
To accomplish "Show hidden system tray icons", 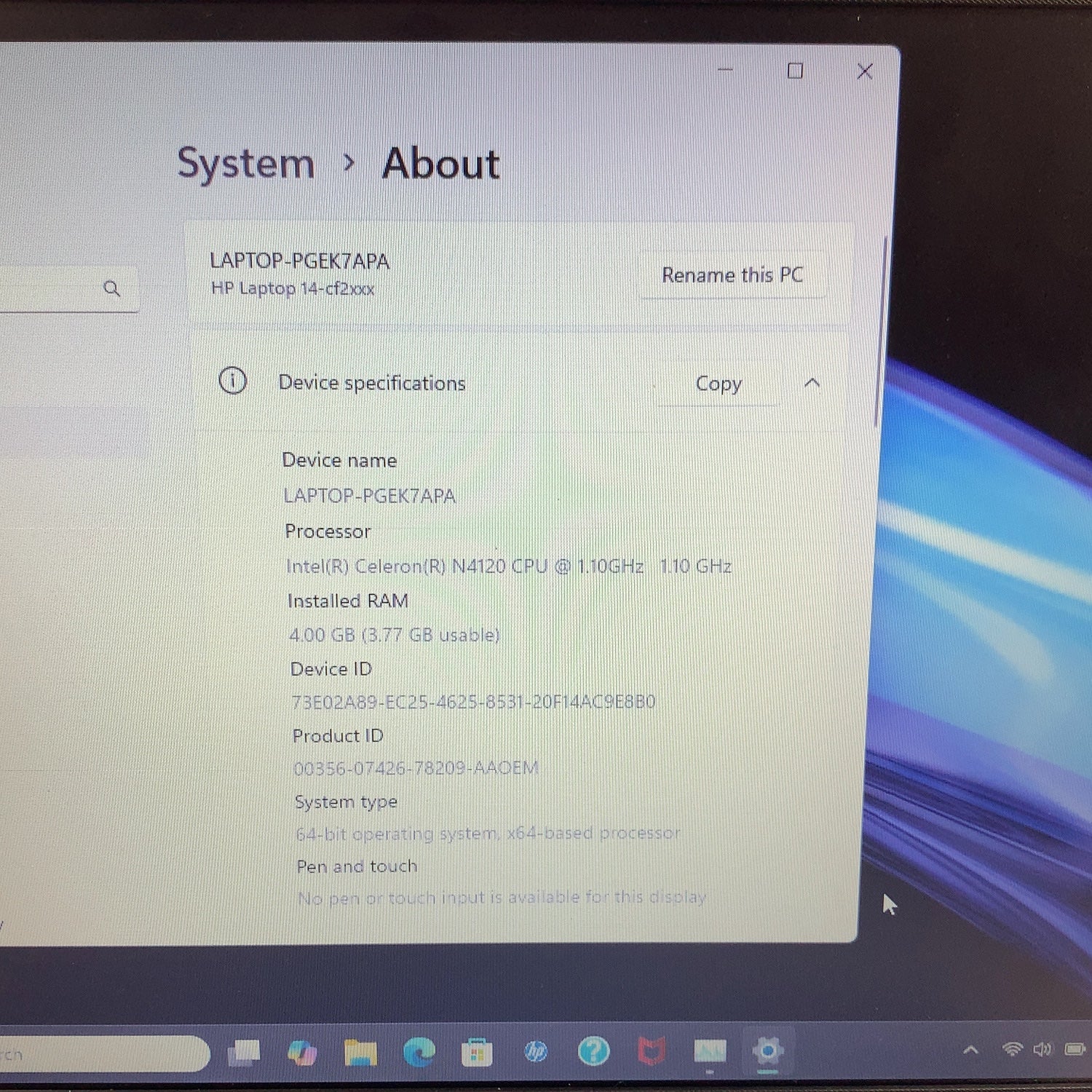I will (970, 1050).
